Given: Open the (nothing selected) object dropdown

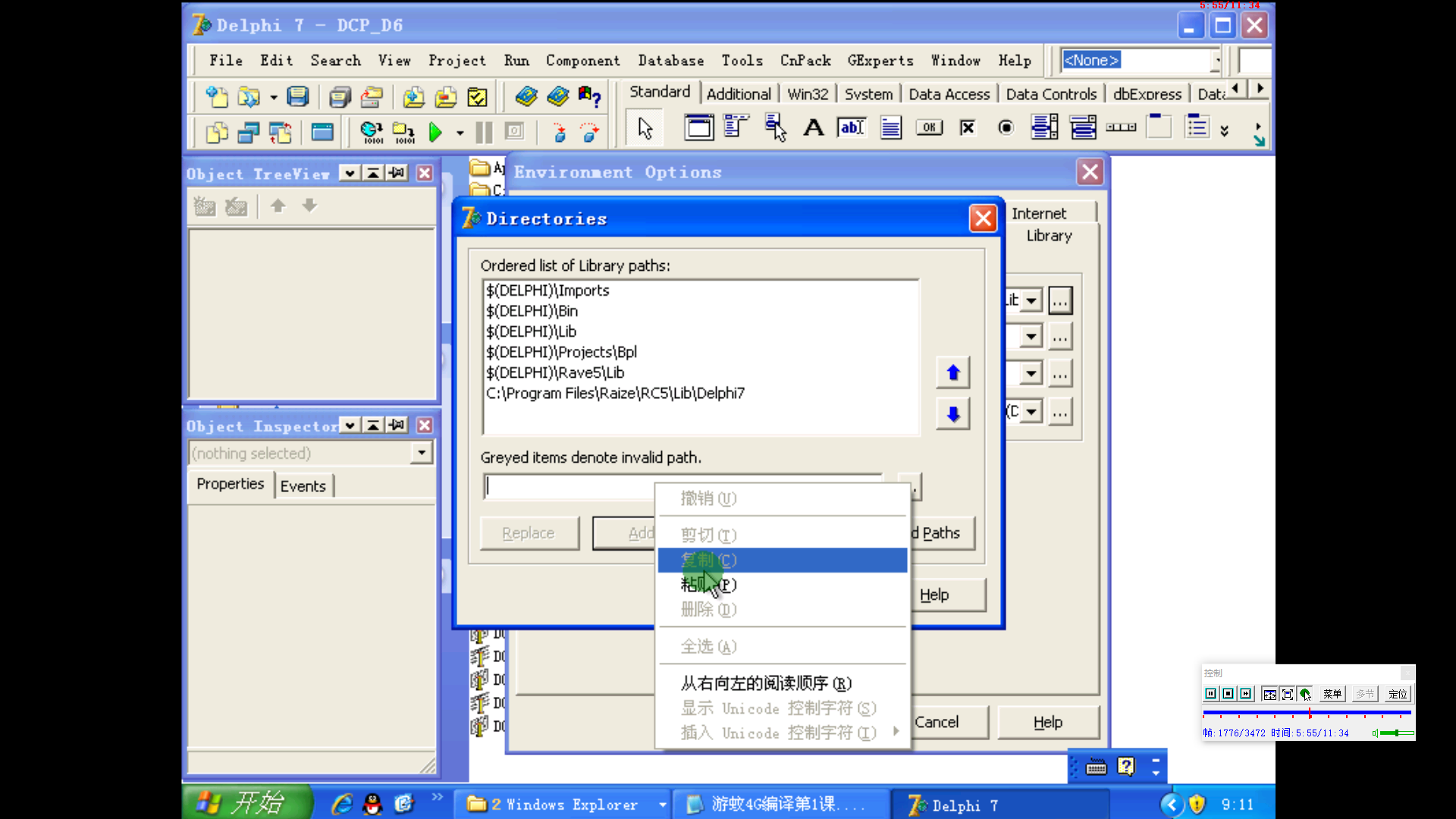Looking at the screenshot, I should 422,453.
